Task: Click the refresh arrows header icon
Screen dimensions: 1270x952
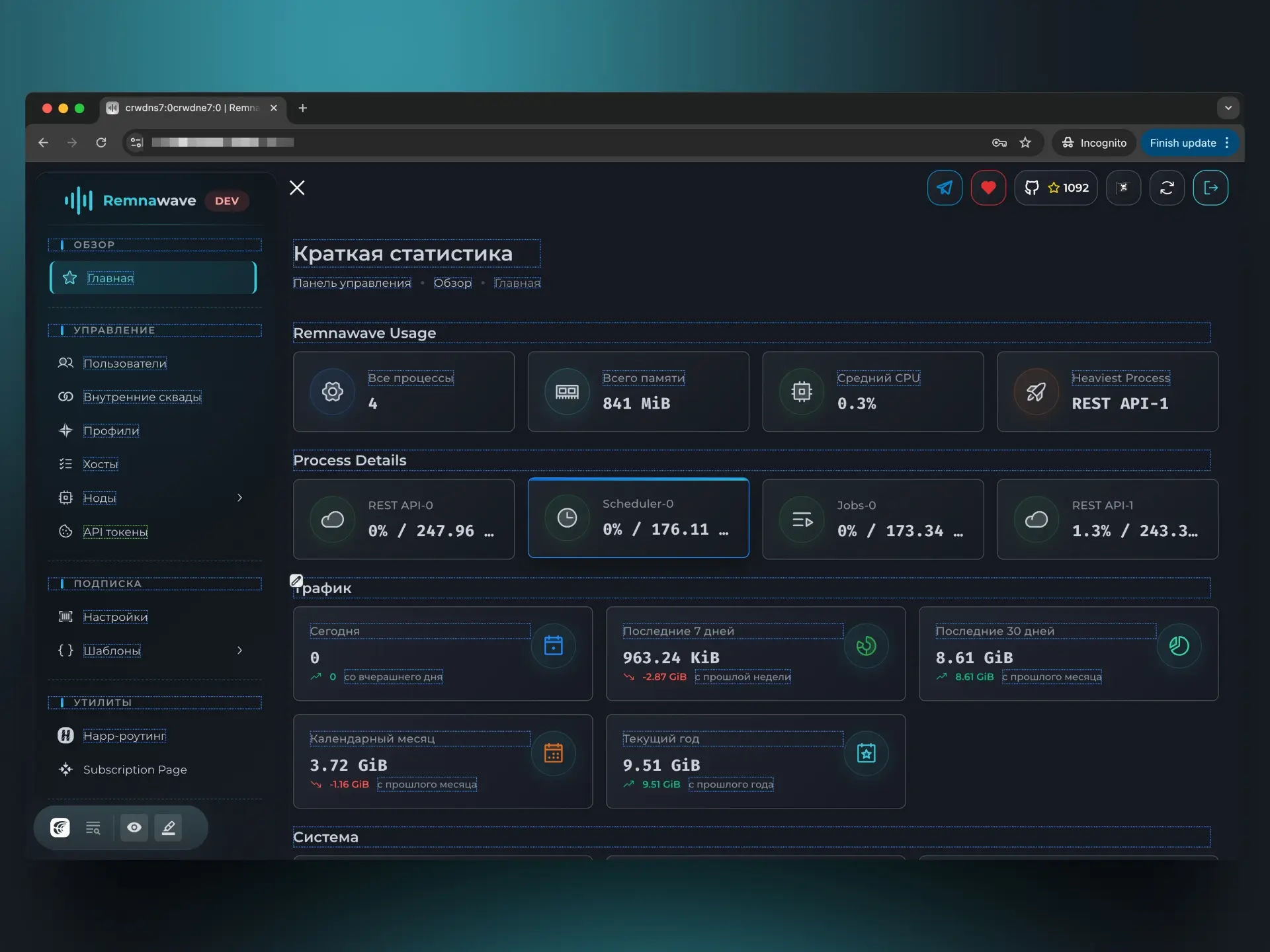Action: (1167, 188)
